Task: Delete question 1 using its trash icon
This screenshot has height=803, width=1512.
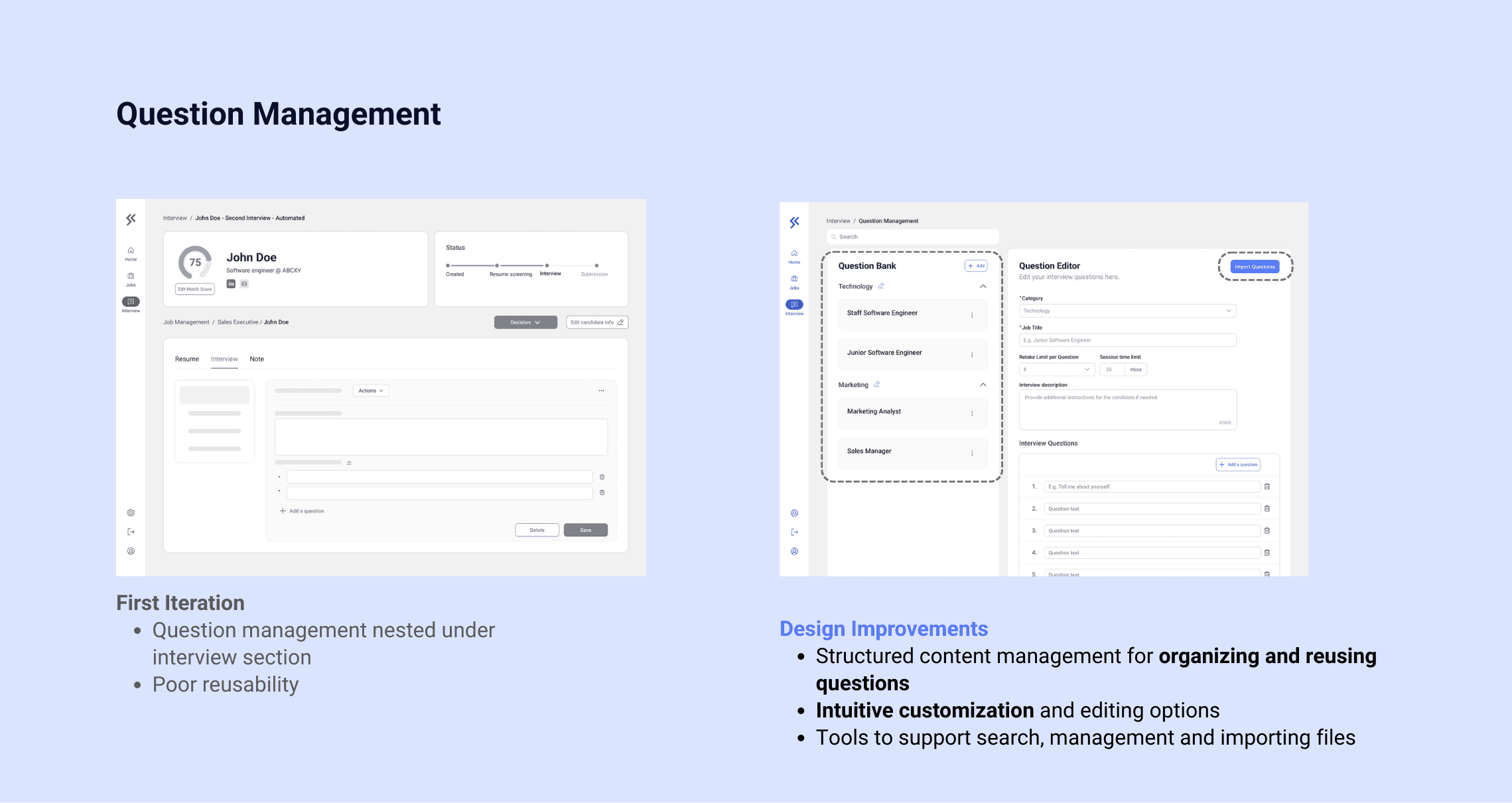Action: (x=1267, y=487)
